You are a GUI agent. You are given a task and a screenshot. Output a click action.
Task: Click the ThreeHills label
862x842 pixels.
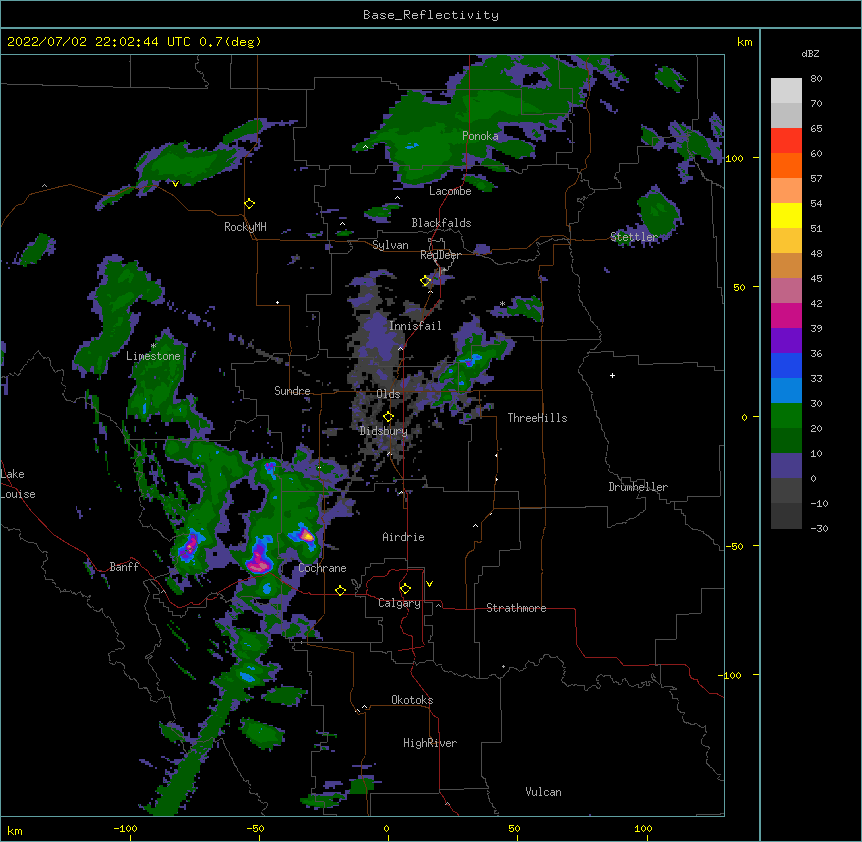pyautogui.click(x=537, y=418)
